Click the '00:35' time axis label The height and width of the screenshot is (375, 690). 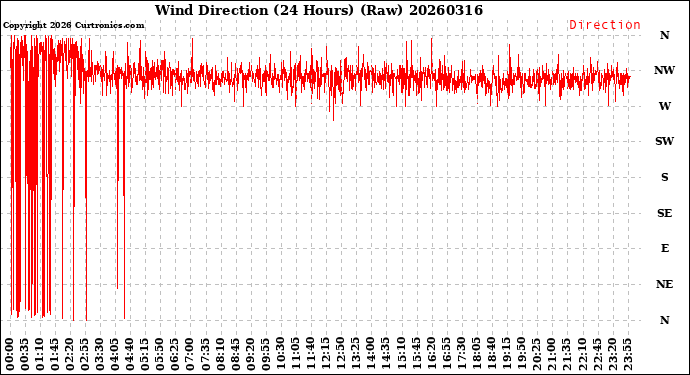25,354
